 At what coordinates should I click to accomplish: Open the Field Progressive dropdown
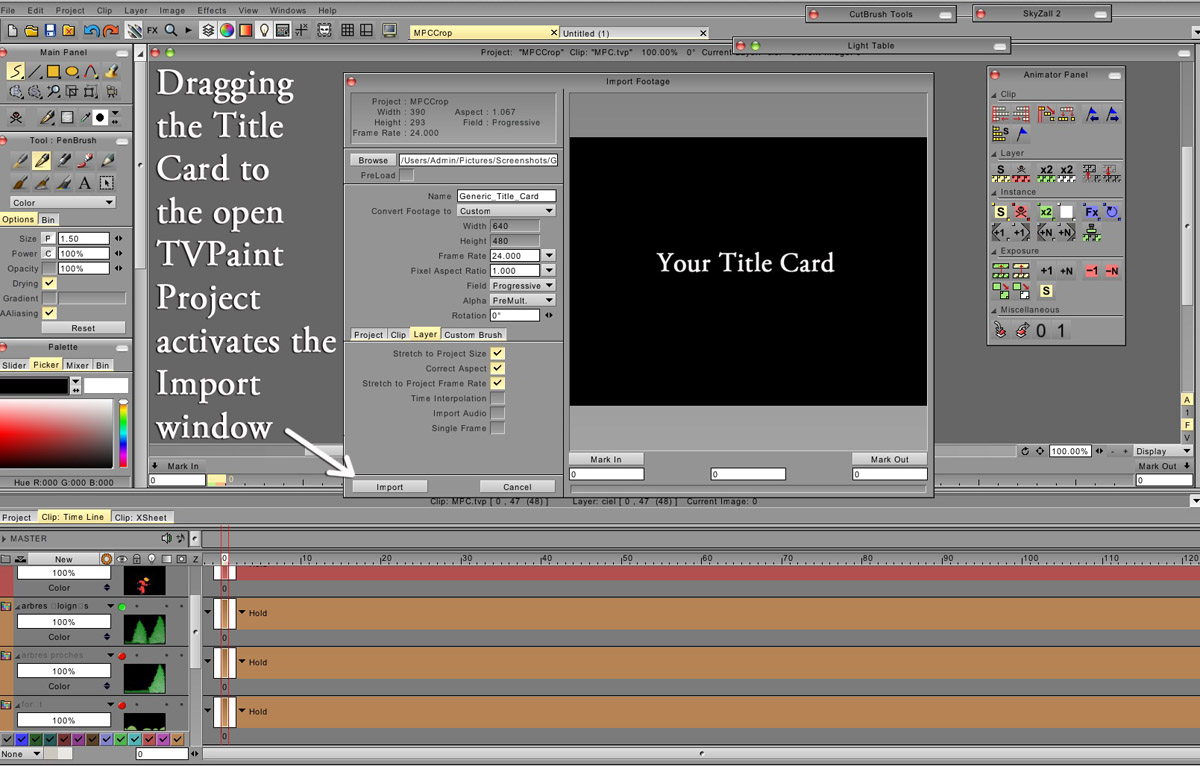pos(523,286)
